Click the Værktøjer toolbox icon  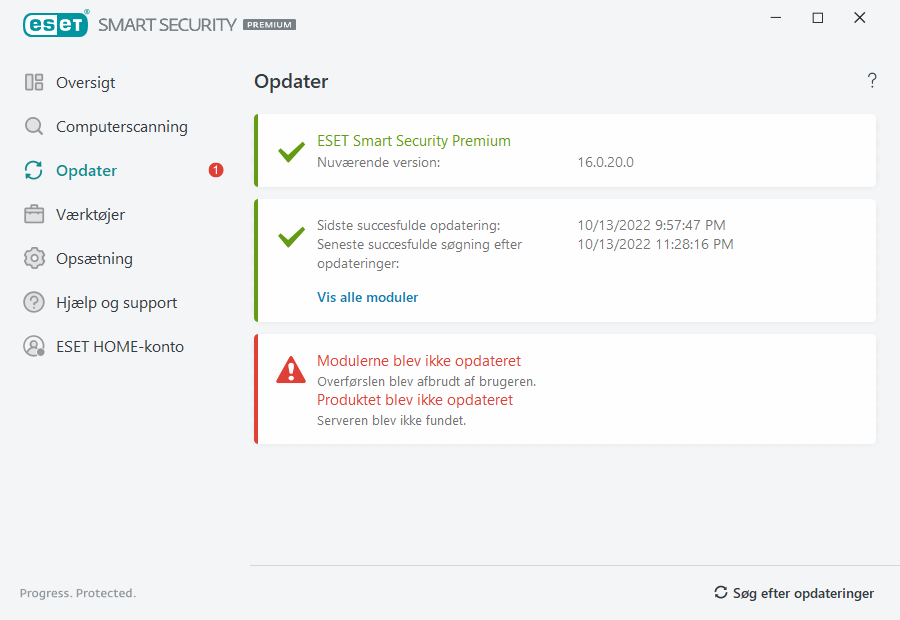[34, 215]
